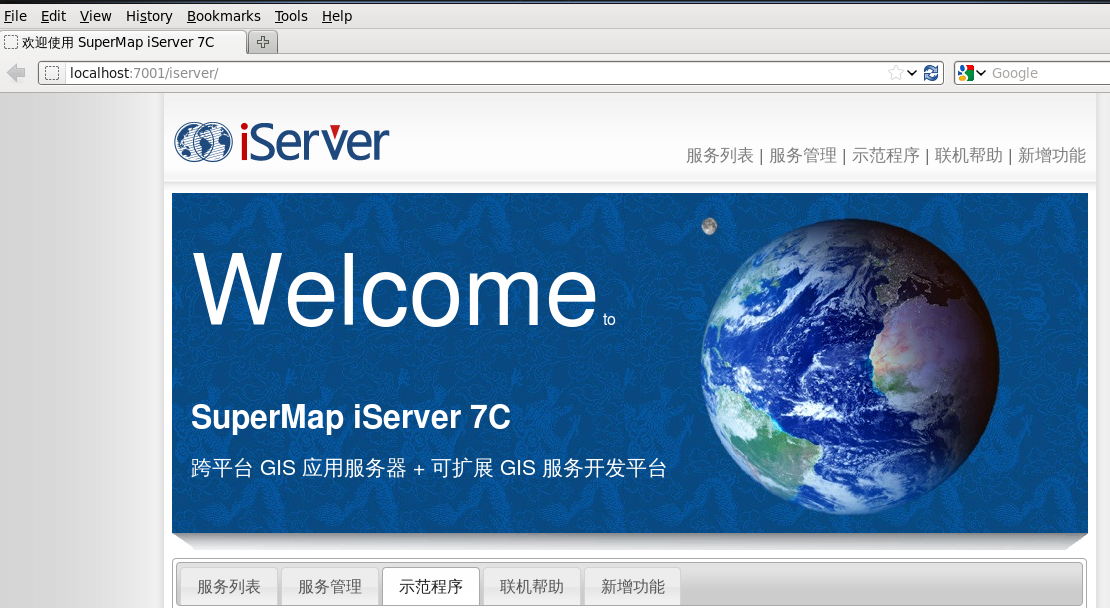The height and width of the screenshot is (608, 1110).
Task: Switch to the 服务列表 tab below banner
Action: point(229,586)
